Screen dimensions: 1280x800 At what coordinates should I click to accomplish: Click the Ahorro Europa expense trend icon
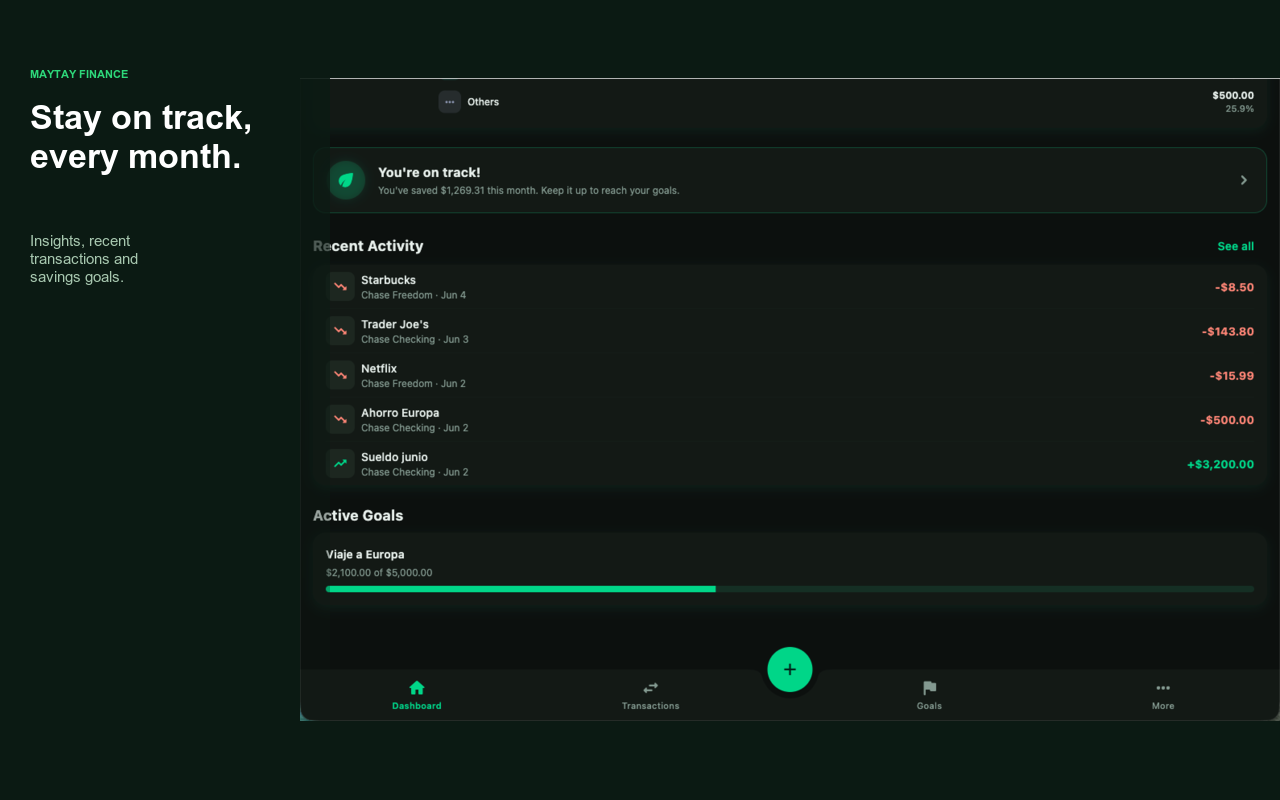(x=341, y=419)
